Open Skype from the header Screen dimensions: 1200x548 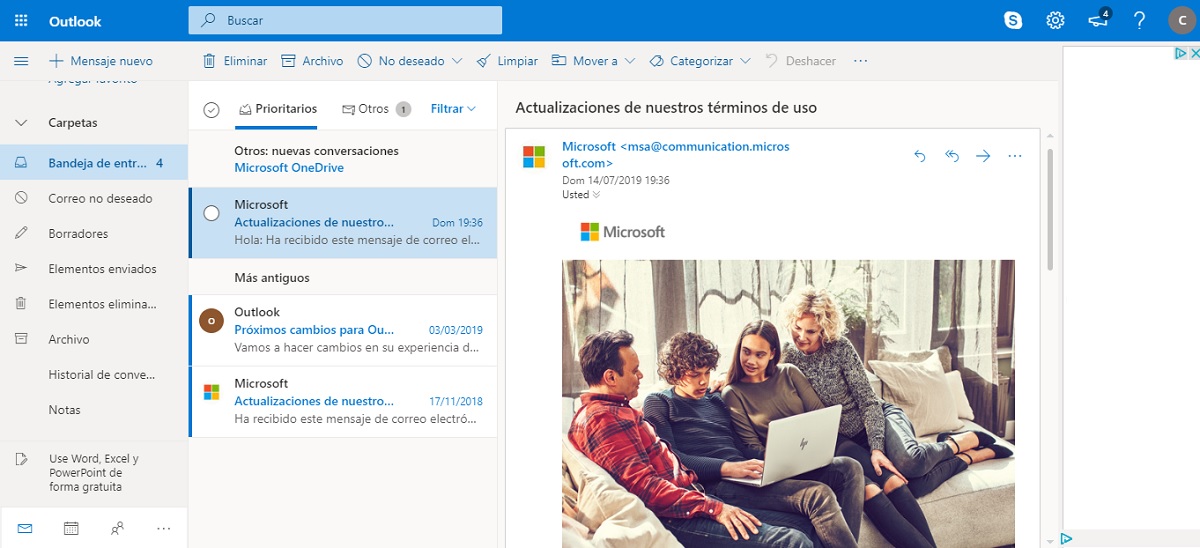[1013, 20]
